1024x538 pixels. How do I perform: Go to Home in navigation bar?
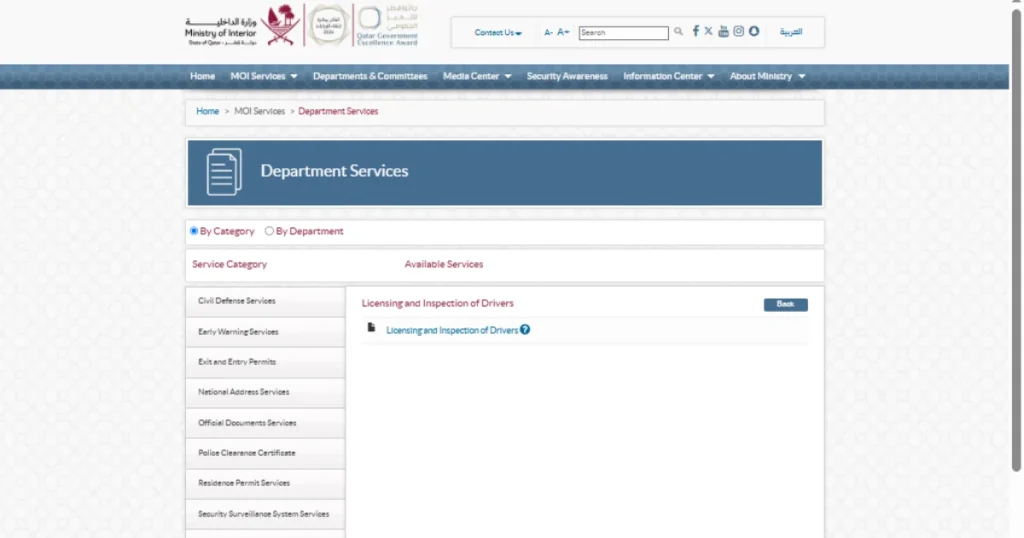pyautogui.click(x=202, y=76)
